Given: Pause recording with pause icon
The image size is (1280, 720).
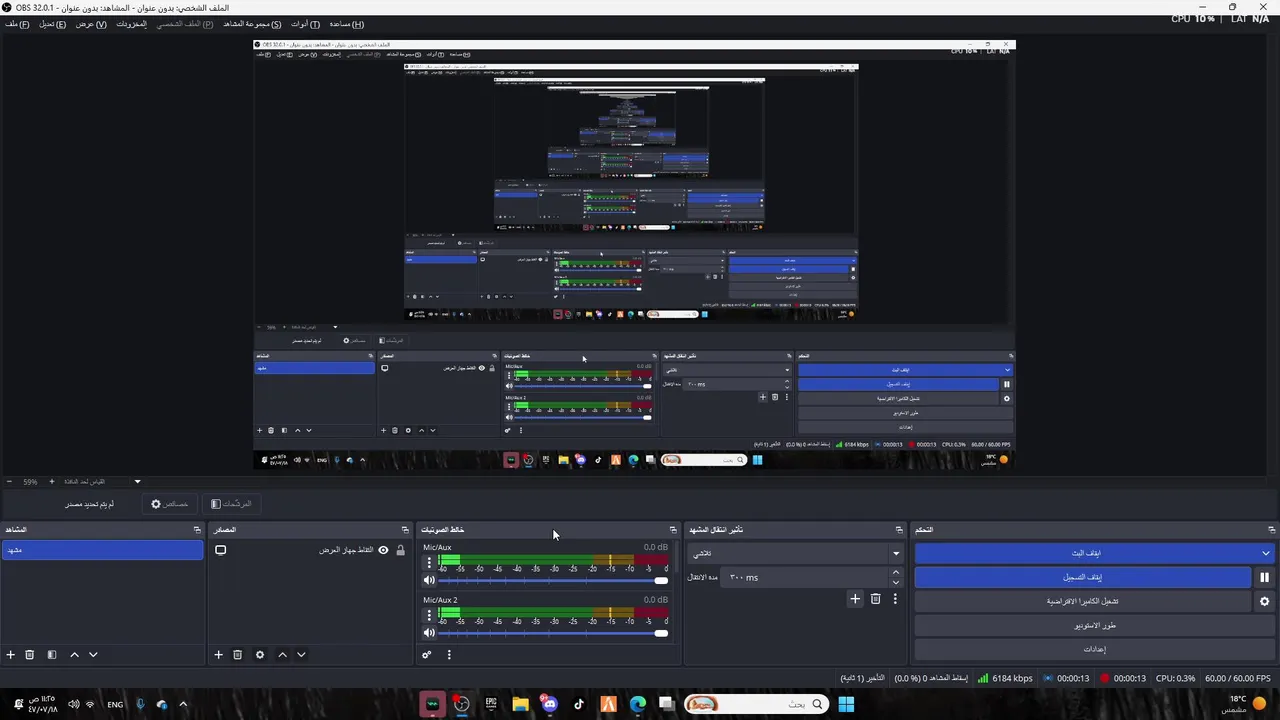Looking at the screenshot, I should click(x=1264, y=577).
